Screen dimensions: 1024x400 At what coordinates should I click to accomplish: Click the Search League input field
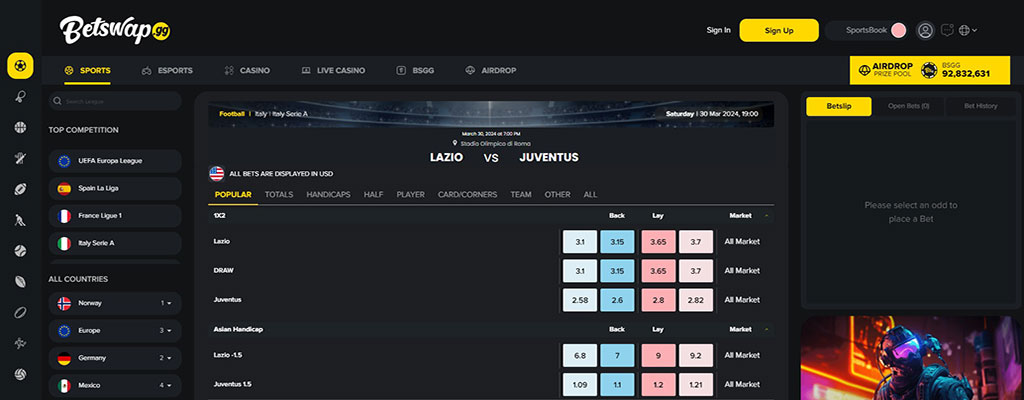coord(115,101)
